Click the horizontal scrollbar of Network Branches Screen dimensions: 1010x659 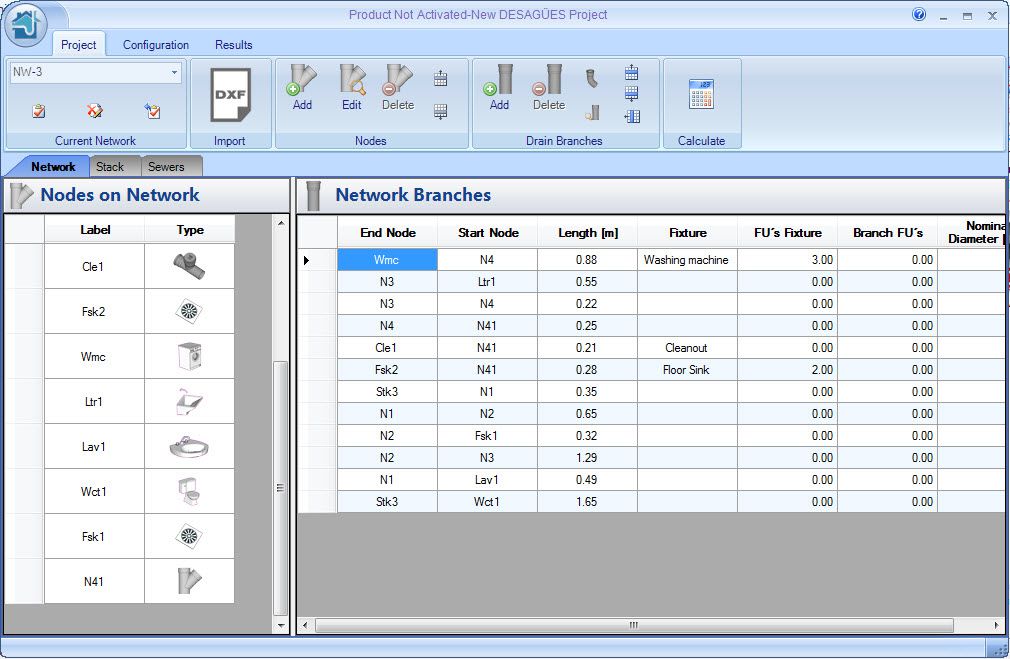coord(632,625)
